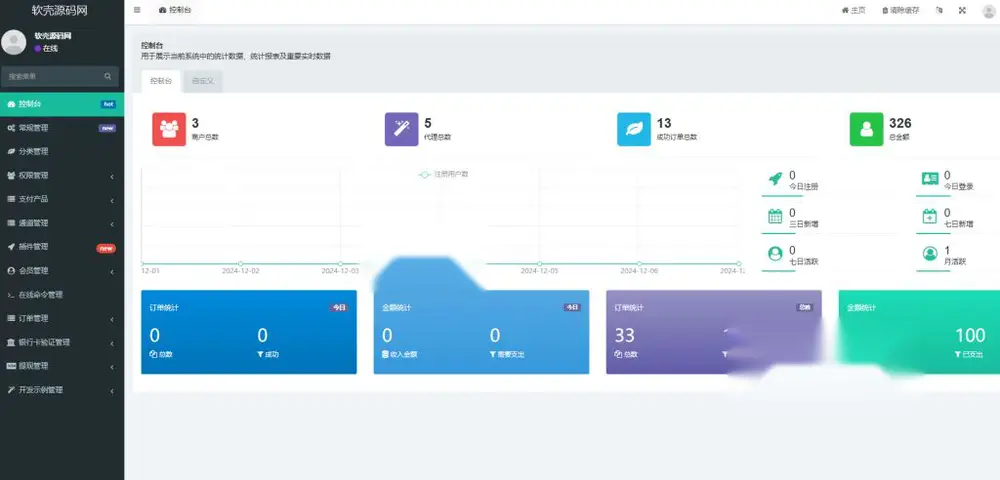This screenshot has height=480, width=1000.
Task: Click the blue 成功订单总数 leaf icon
Action: [634, 129]
